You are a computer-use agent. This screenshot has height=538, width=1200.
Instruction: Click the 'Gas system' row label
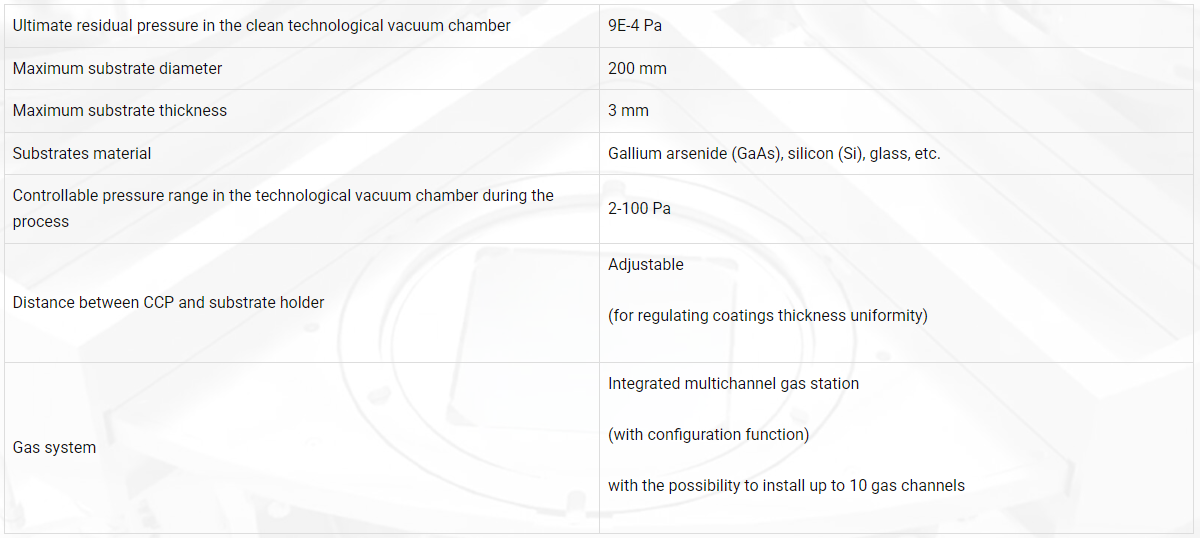pyautogui.click(x=54, y=448)
